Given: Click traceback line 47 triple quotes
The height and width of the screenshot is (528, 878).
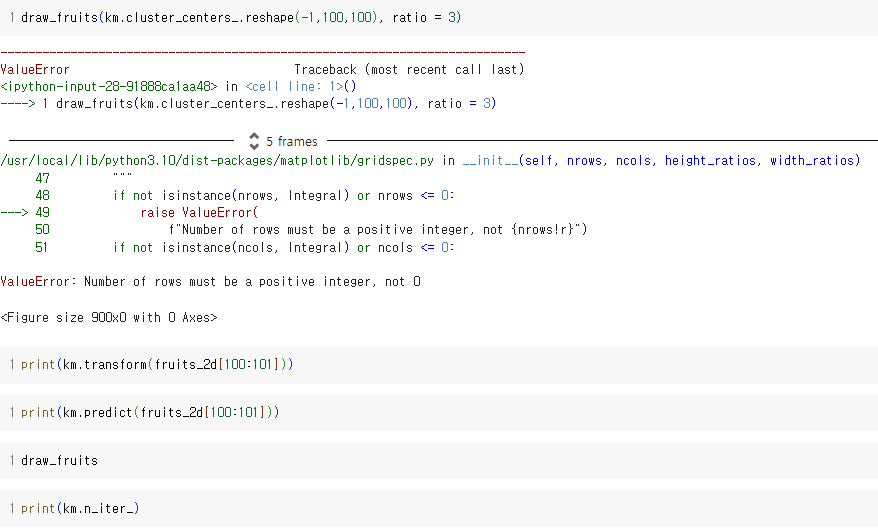Looking at the screenshot, I should click(x=122, y=177).
